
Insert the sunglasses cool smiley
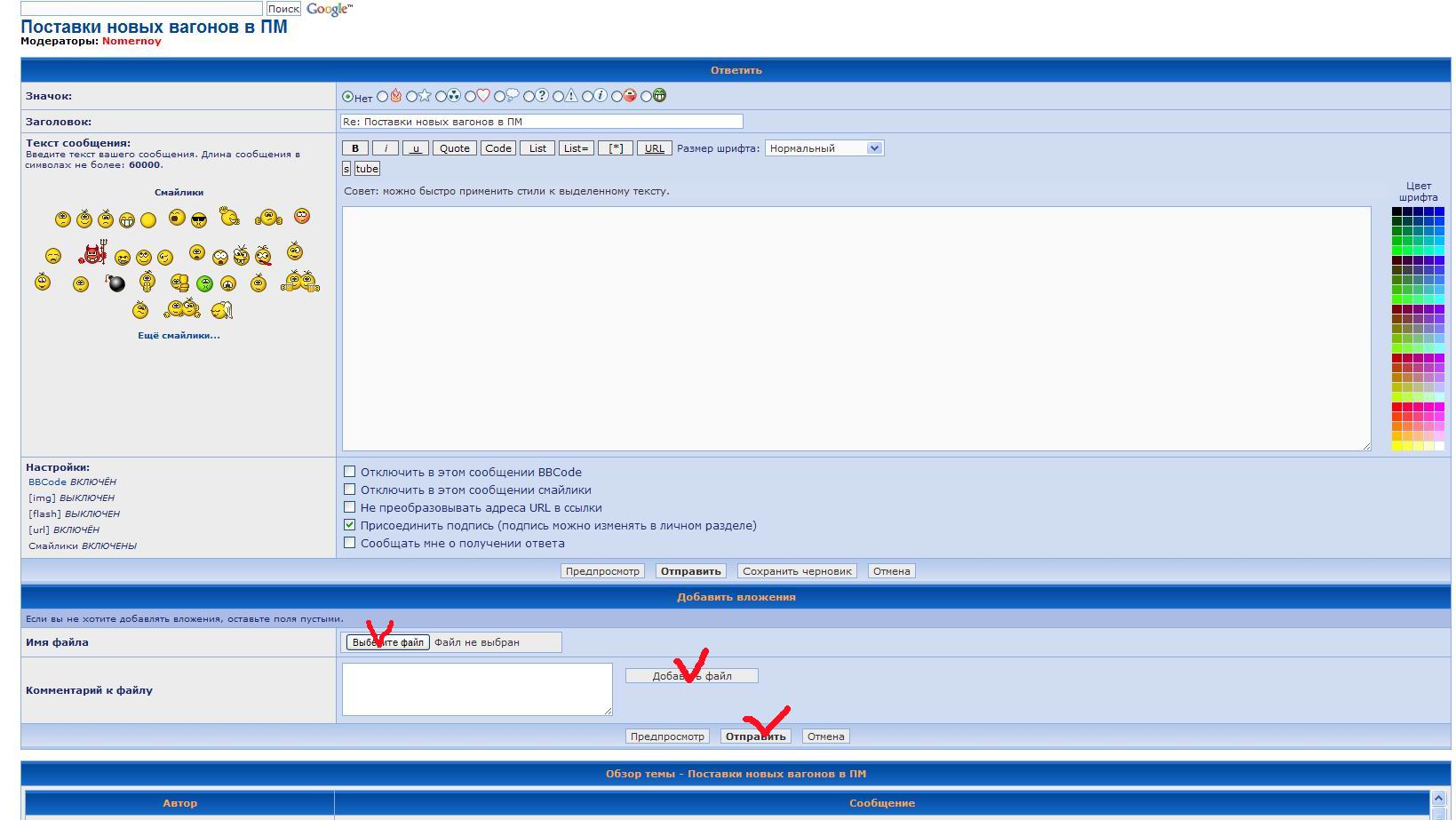pos(199,219)
